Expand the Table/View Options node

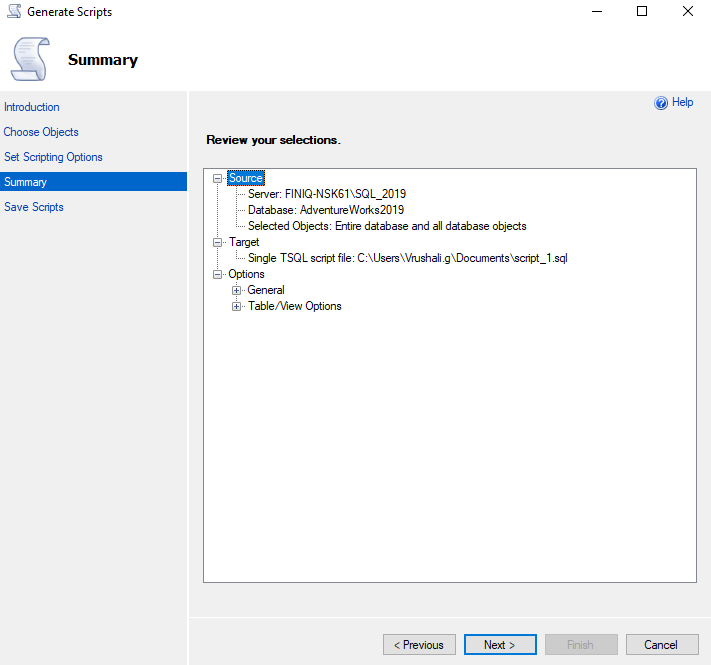(x=237, y=306)
